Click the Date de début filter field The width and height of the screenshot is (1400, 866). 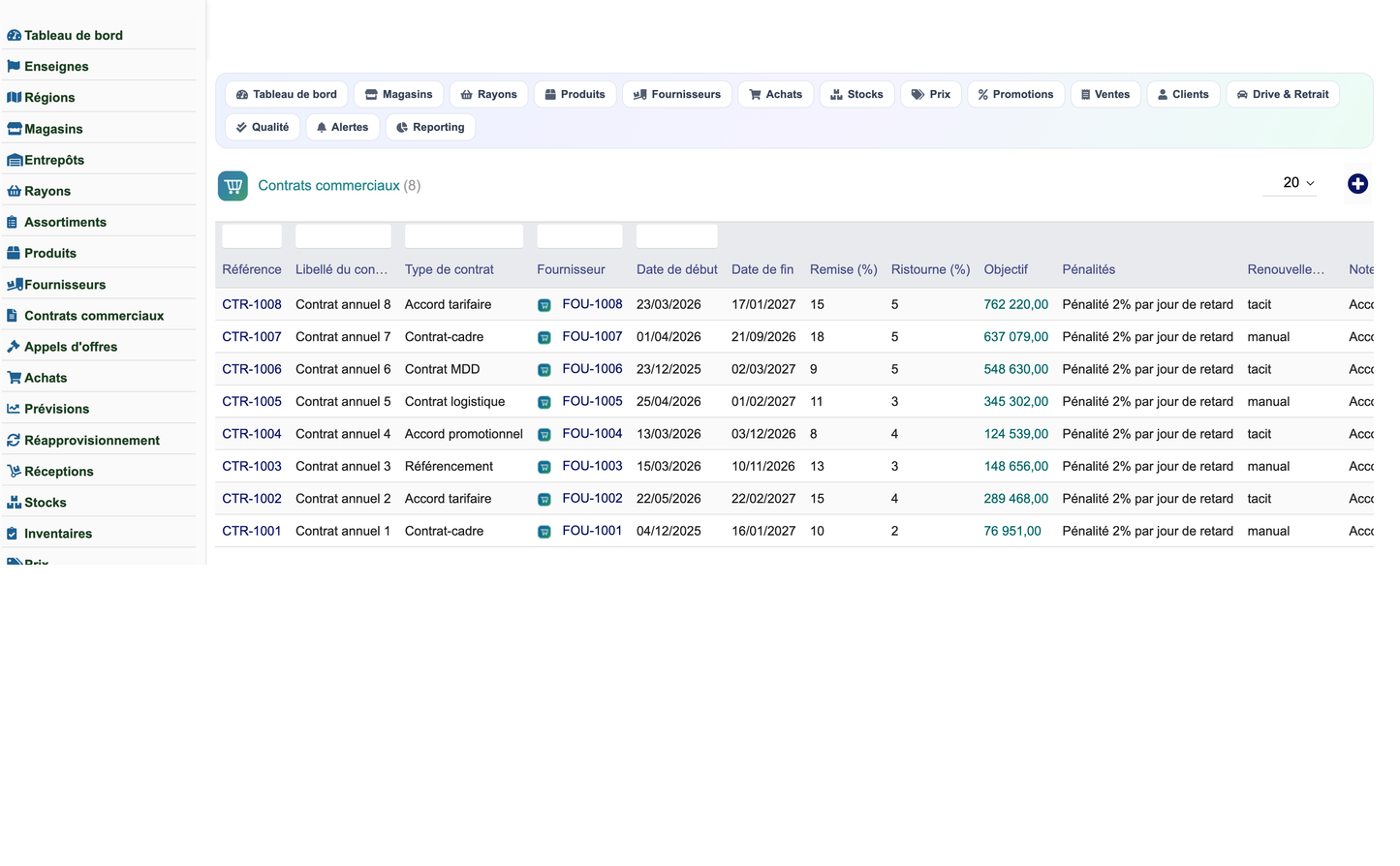(677, 236)
